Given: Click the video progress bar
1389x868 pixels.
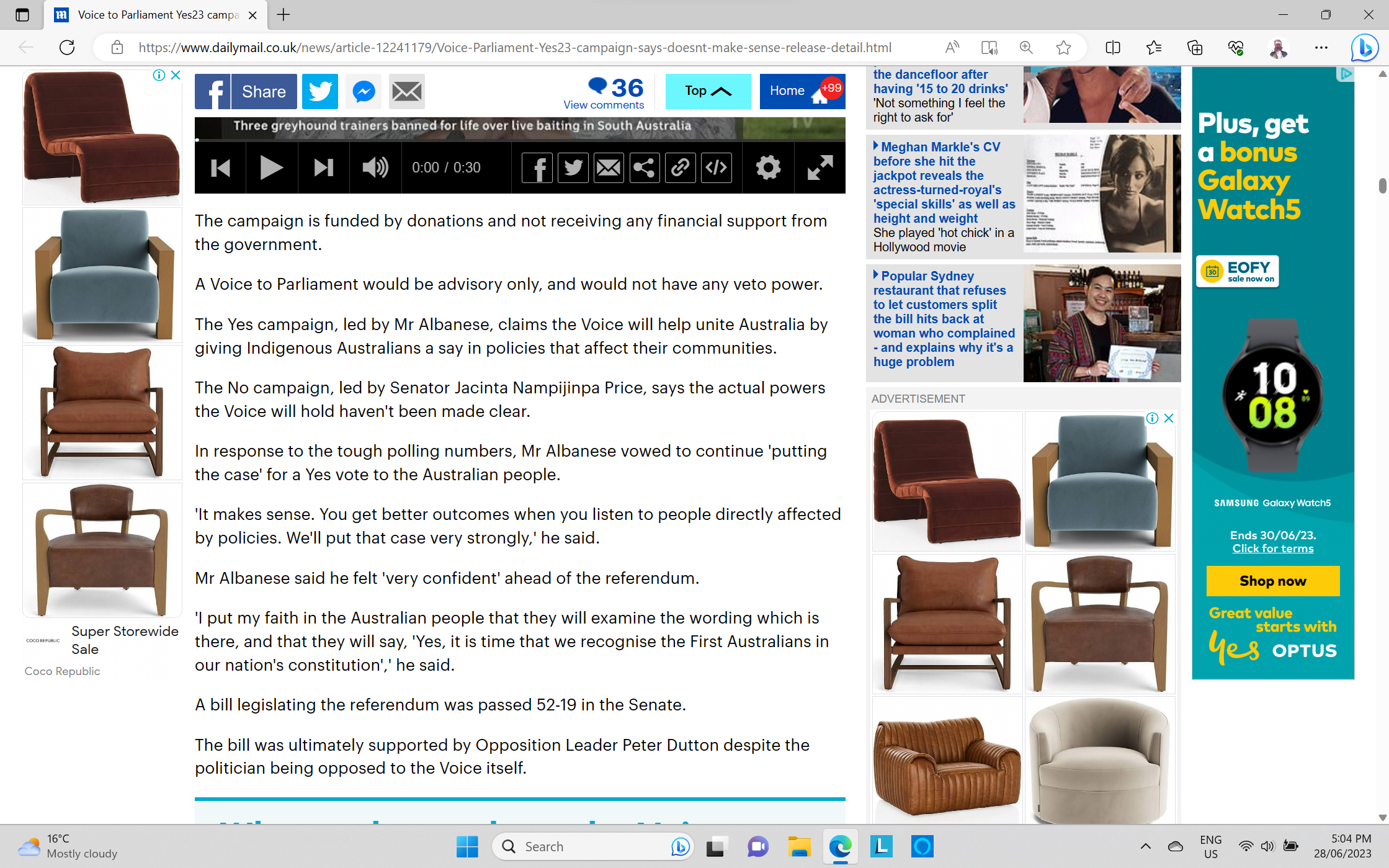Looking at the screenshot, I should pos(520,140).
